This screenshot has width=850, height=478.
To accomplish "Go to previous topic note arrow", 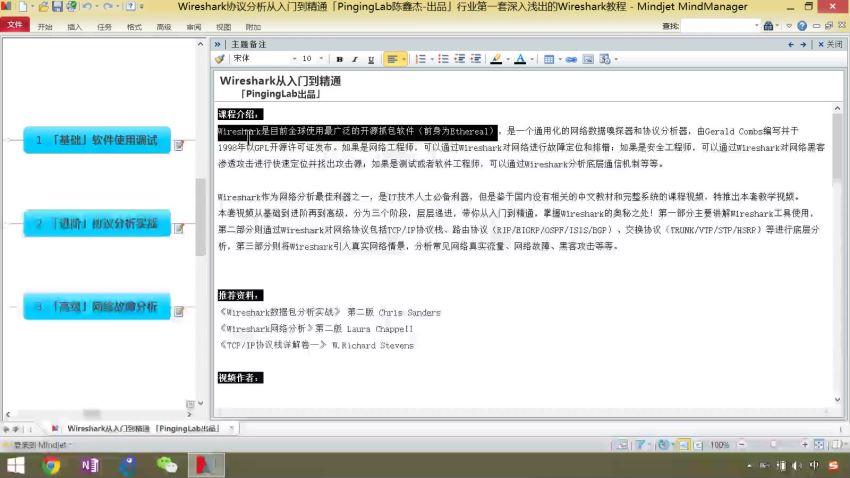I will 791,44.
